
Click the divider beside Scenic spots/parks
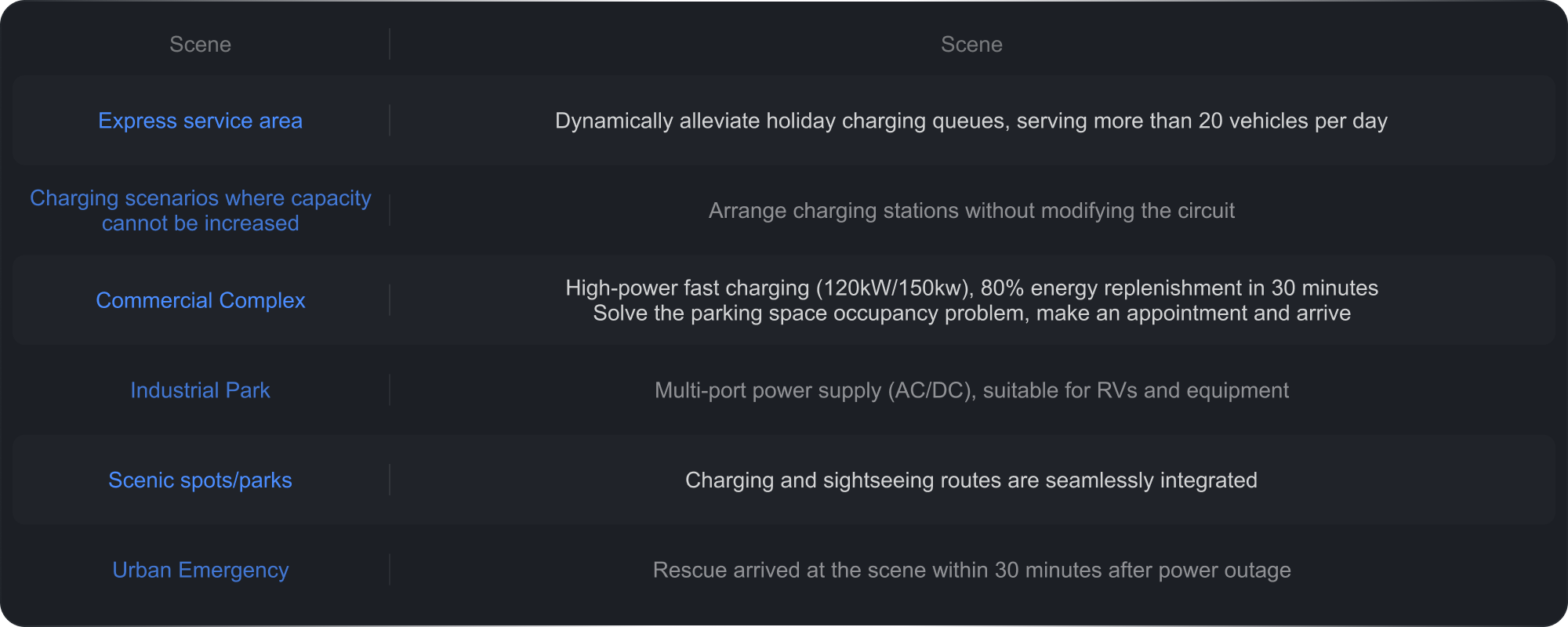tap(390, 480)
